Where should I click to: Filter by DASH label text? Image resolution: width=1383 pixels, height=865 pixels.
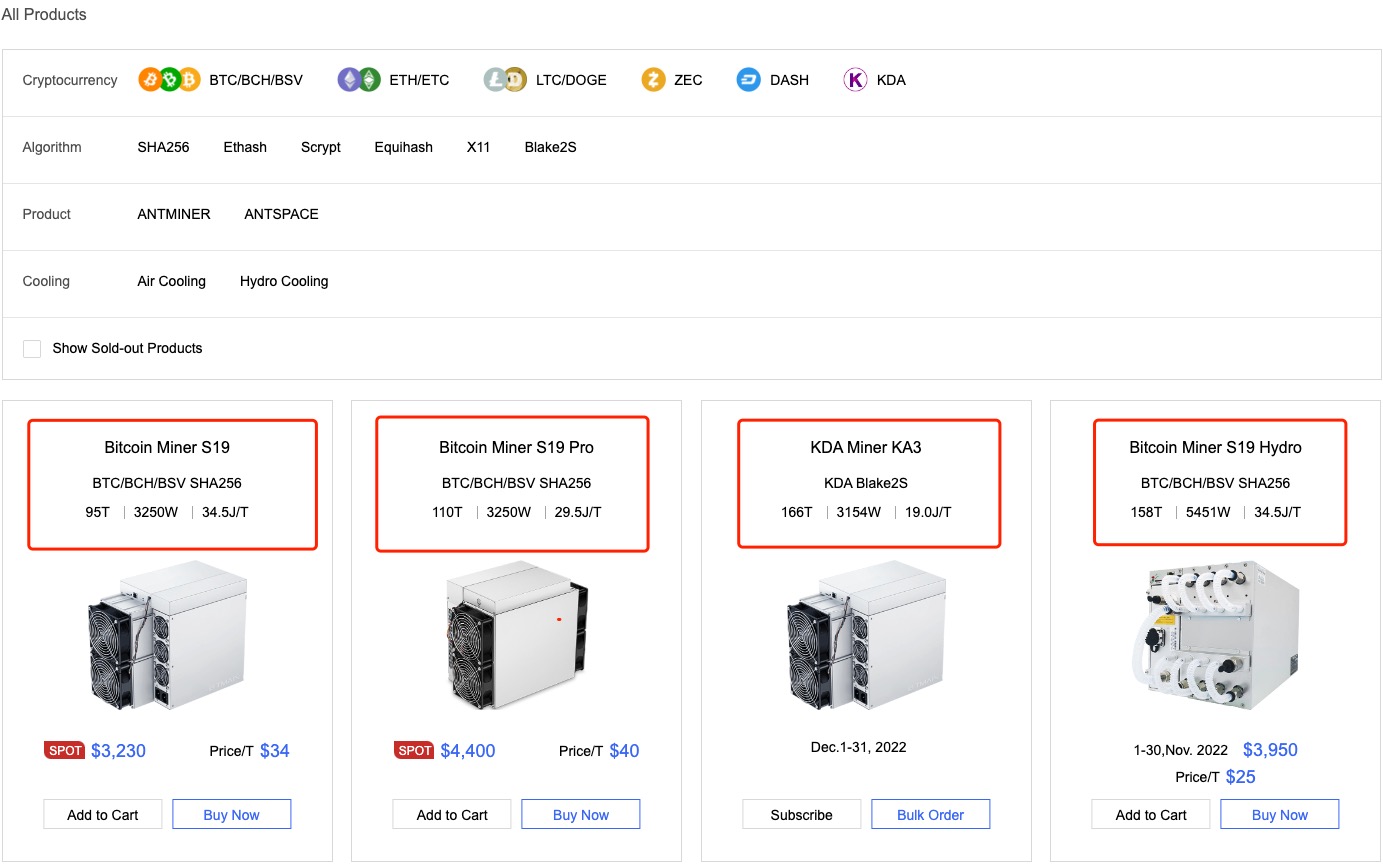(x=790, y=80)
